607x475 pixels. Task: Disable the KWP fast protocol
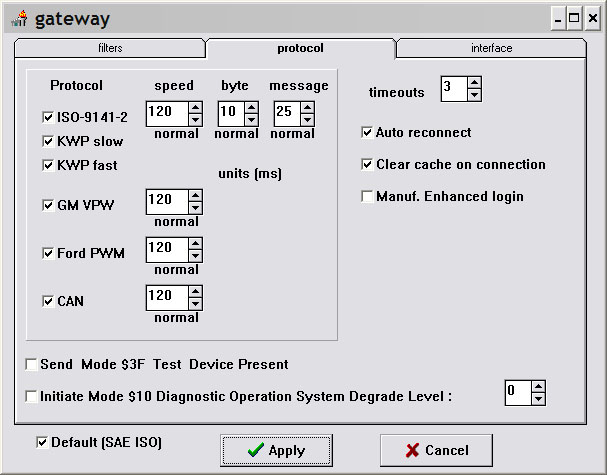[x=48, y=165]
